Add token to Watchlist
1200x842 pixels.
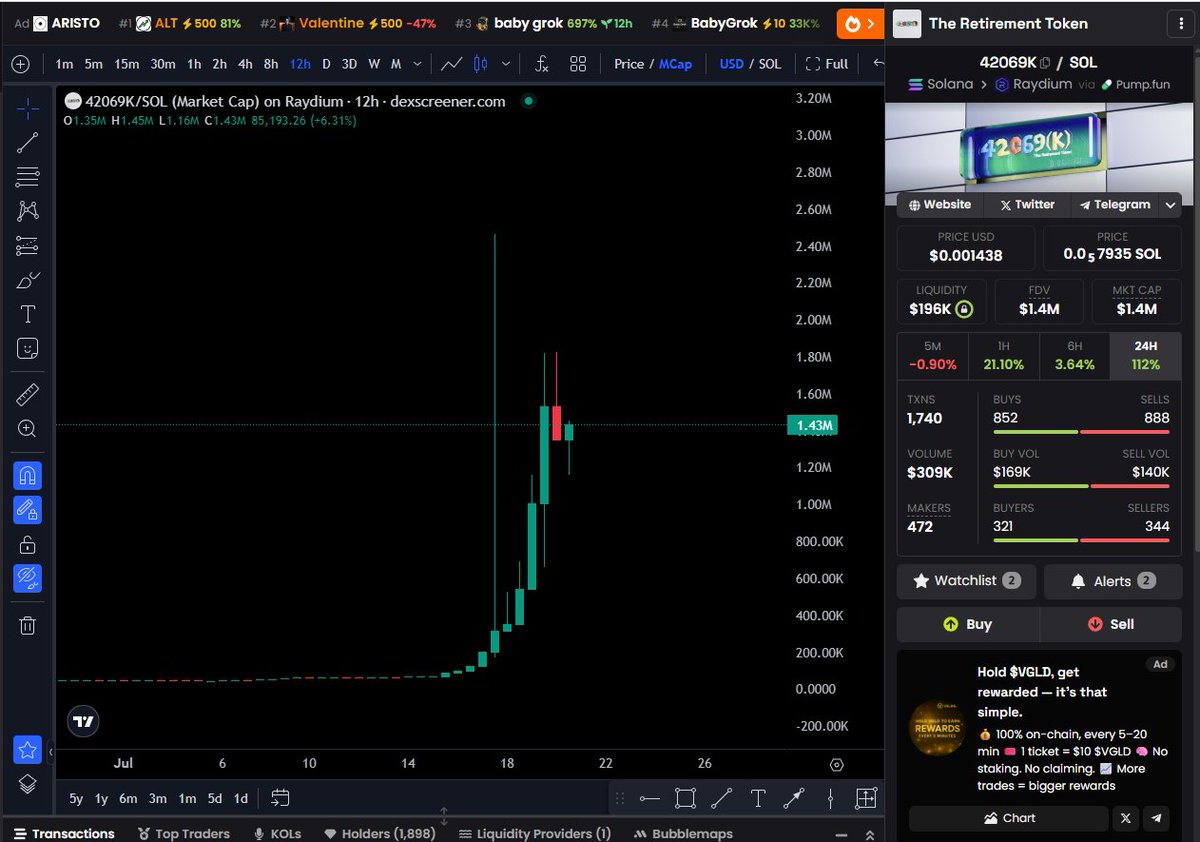[x=966, y=580]
